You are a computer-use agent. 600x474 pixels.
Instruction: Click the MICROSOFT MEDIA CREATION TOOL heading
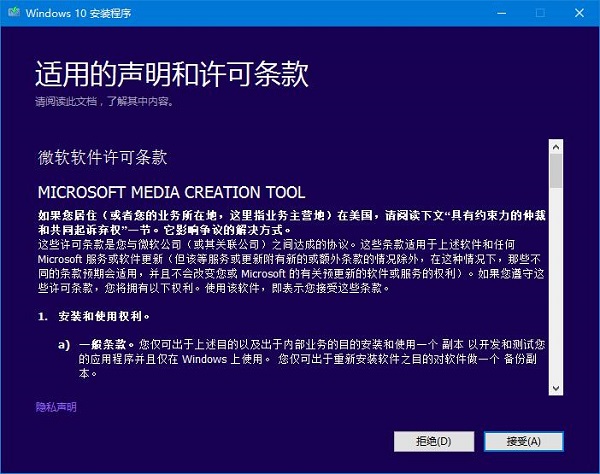click(x=171, y=192)
